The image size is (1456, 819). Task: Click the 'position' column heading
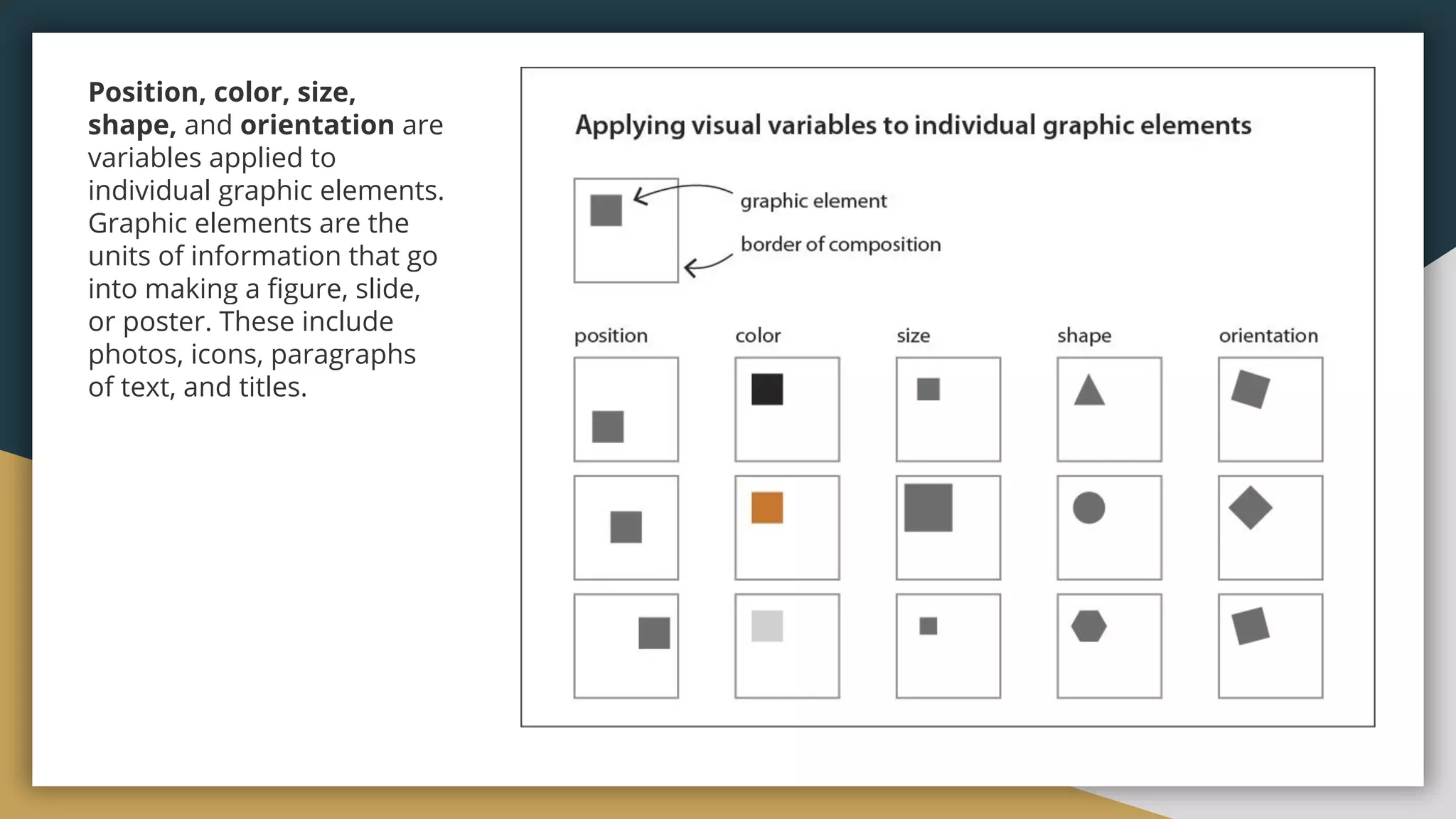tap(611, 336)
